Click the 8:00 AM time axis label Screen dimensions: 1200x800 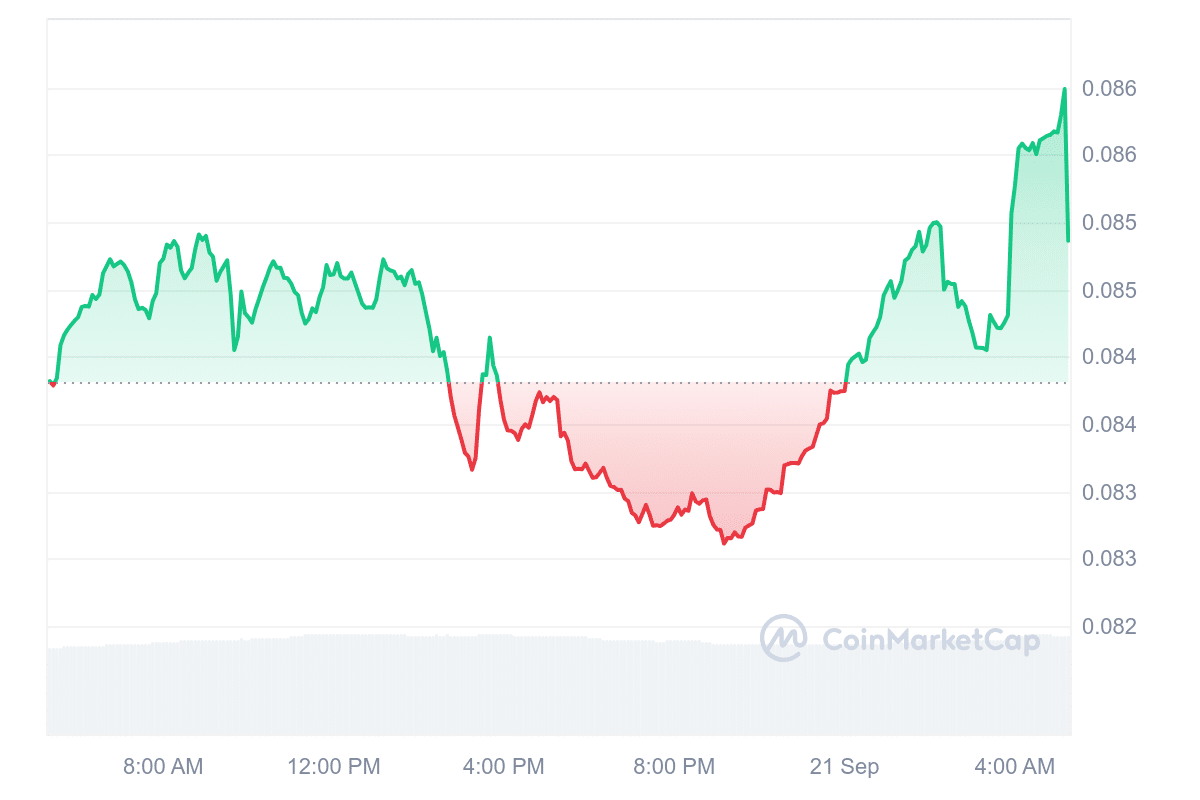tap(163, 767)
